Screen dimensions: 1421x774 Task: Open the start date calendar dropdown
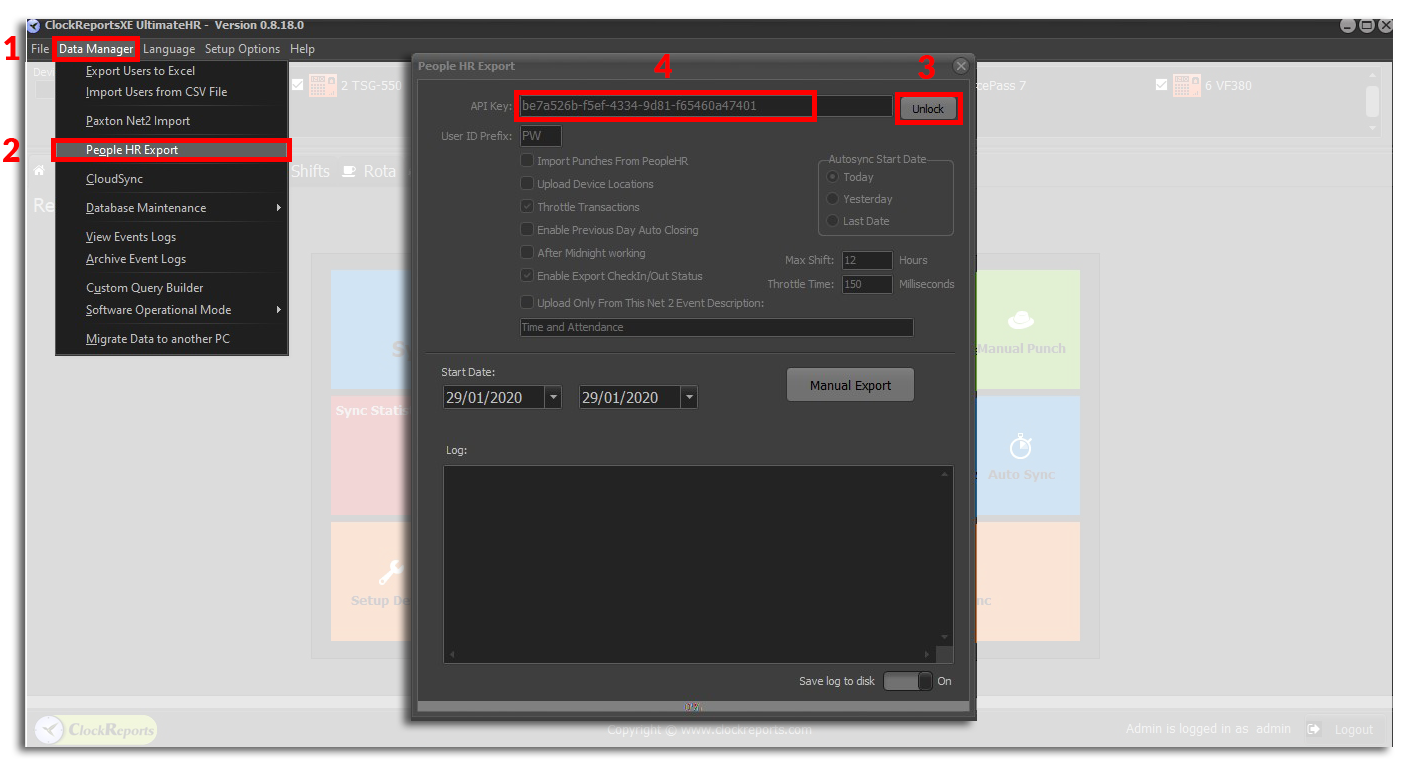point(553,398)
